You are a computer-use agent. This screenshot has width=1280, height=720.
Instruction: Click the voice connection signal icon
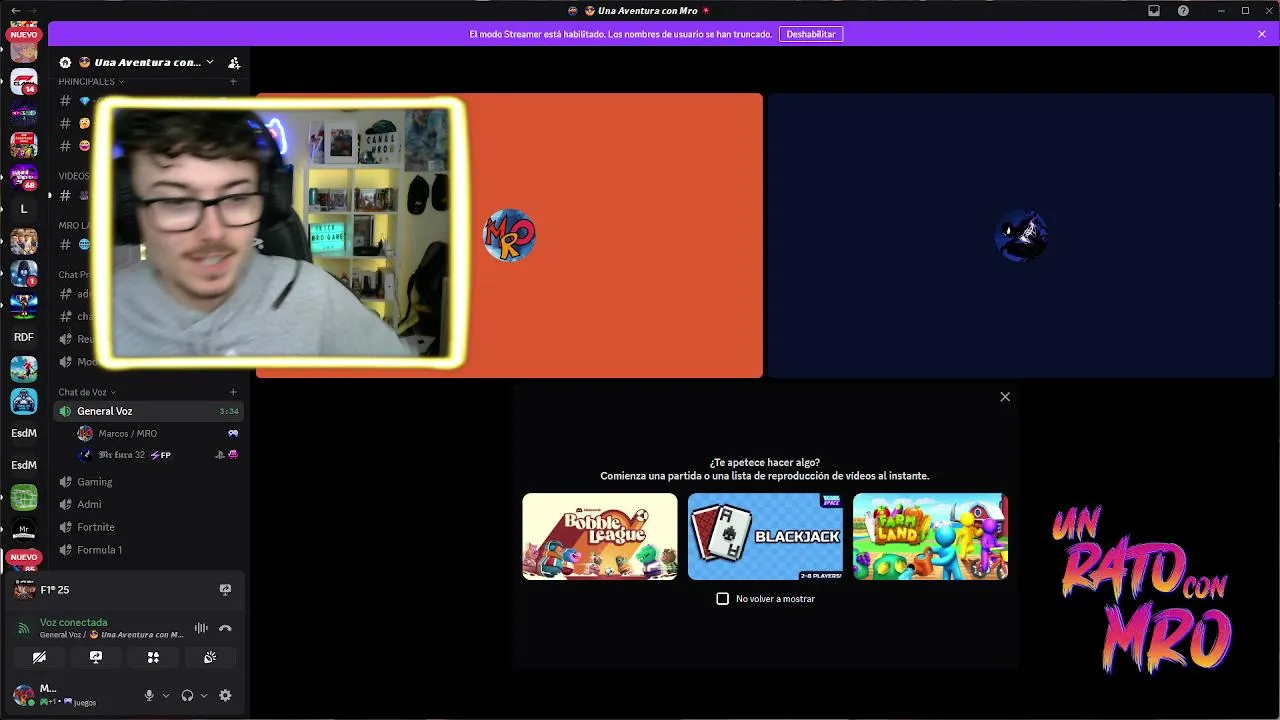24,628
